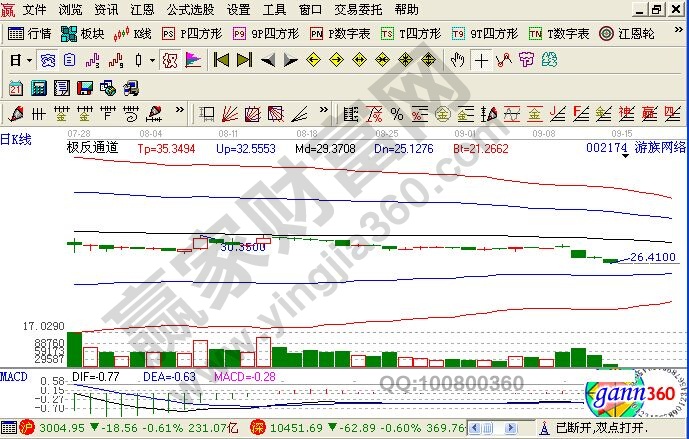Click the floppy disk save icon
This screenshot has height=439, width=689.
[84, 88]
